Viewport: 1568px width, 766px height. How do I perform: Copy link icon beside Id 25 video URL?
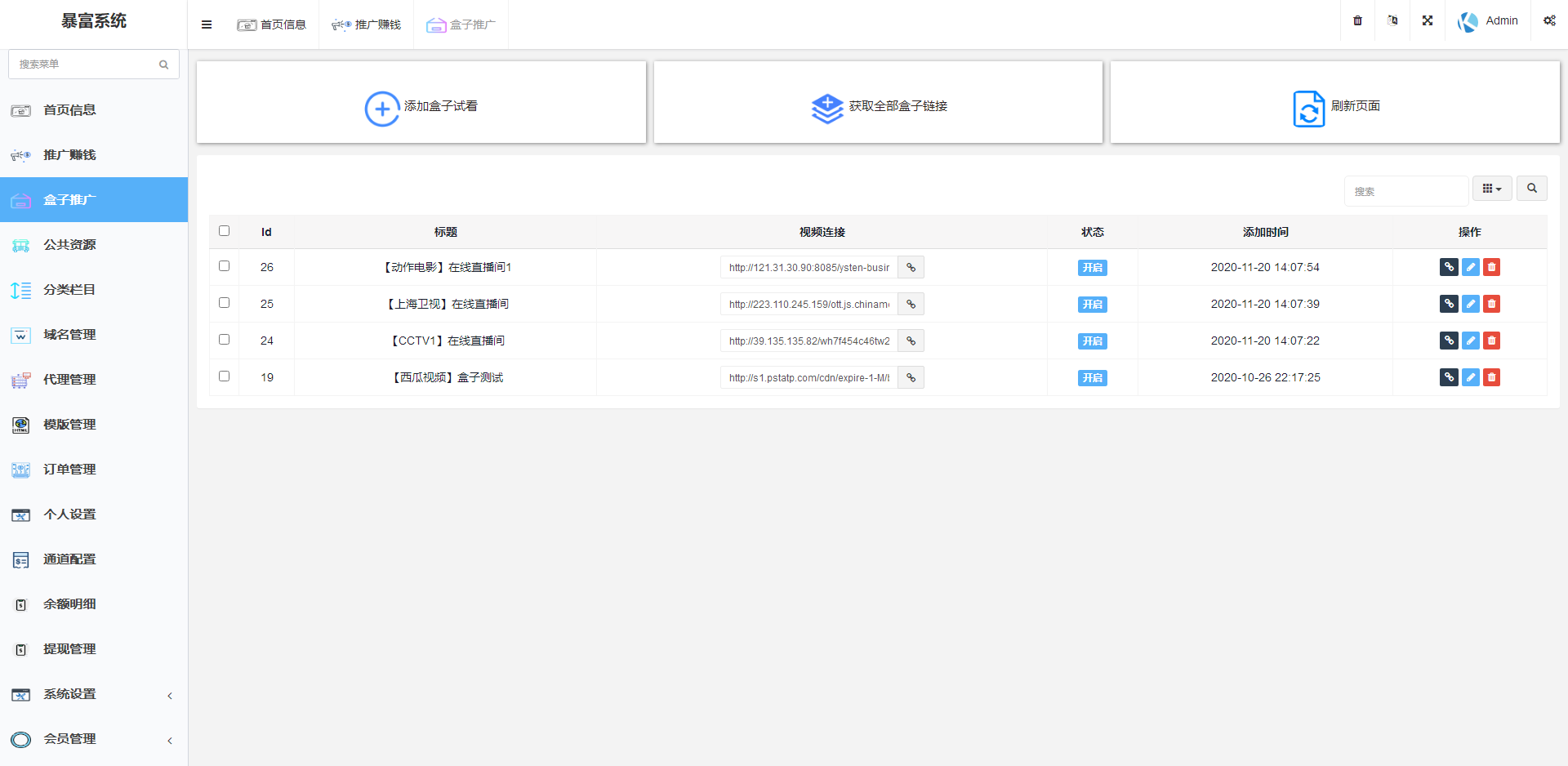pyautogui.click(x=911, y=304)
